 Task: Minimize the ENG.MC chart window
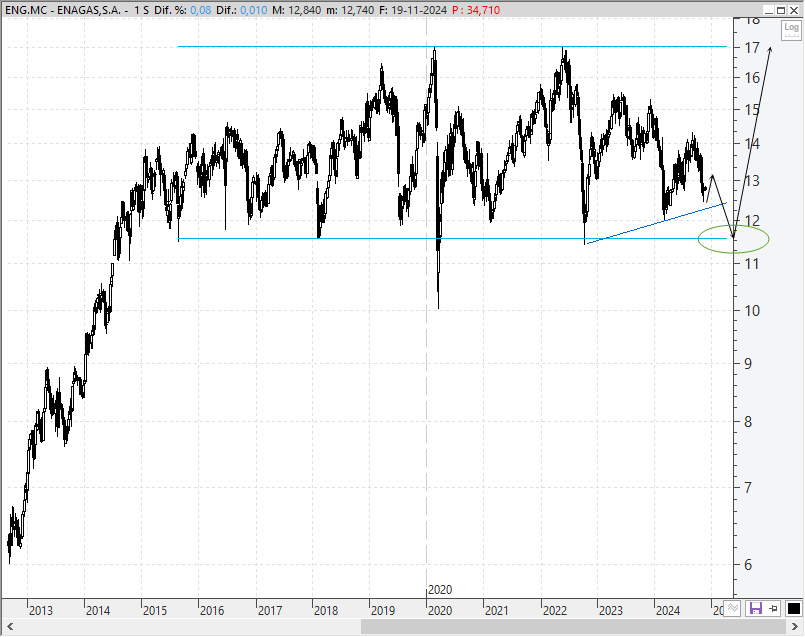pyautogui.click(x=769, y=10)
